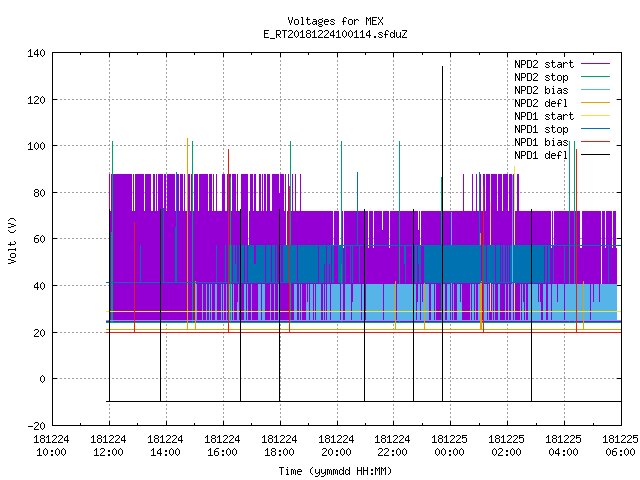640x480 pixels.
Task: Click the 181224 12:00 time tick label
Action: tap(108, 446)
